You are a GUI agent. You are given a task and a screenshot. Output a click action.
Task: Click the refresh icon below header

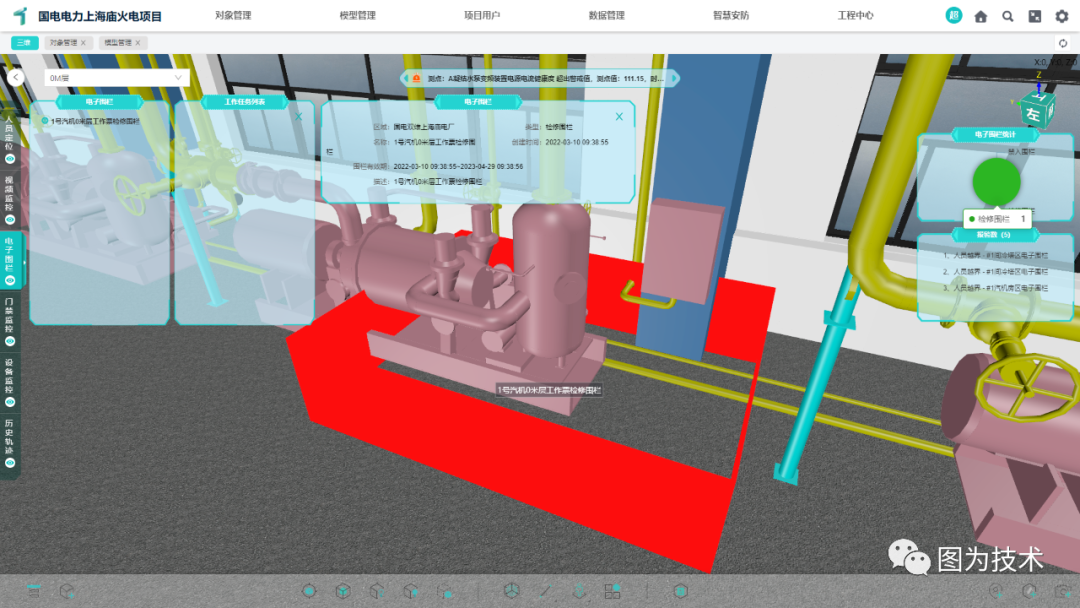pos(1062,43)
